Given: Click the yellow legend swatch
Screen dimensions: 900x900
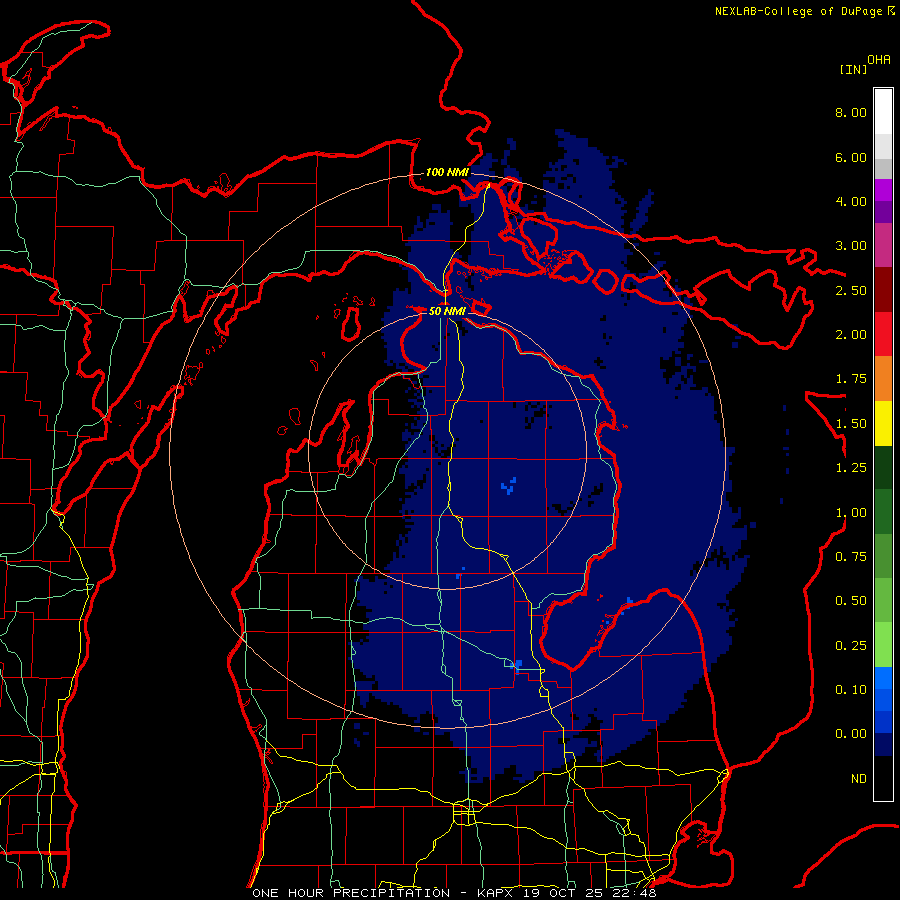Looking at the screenshot, I should click(883, 423).
